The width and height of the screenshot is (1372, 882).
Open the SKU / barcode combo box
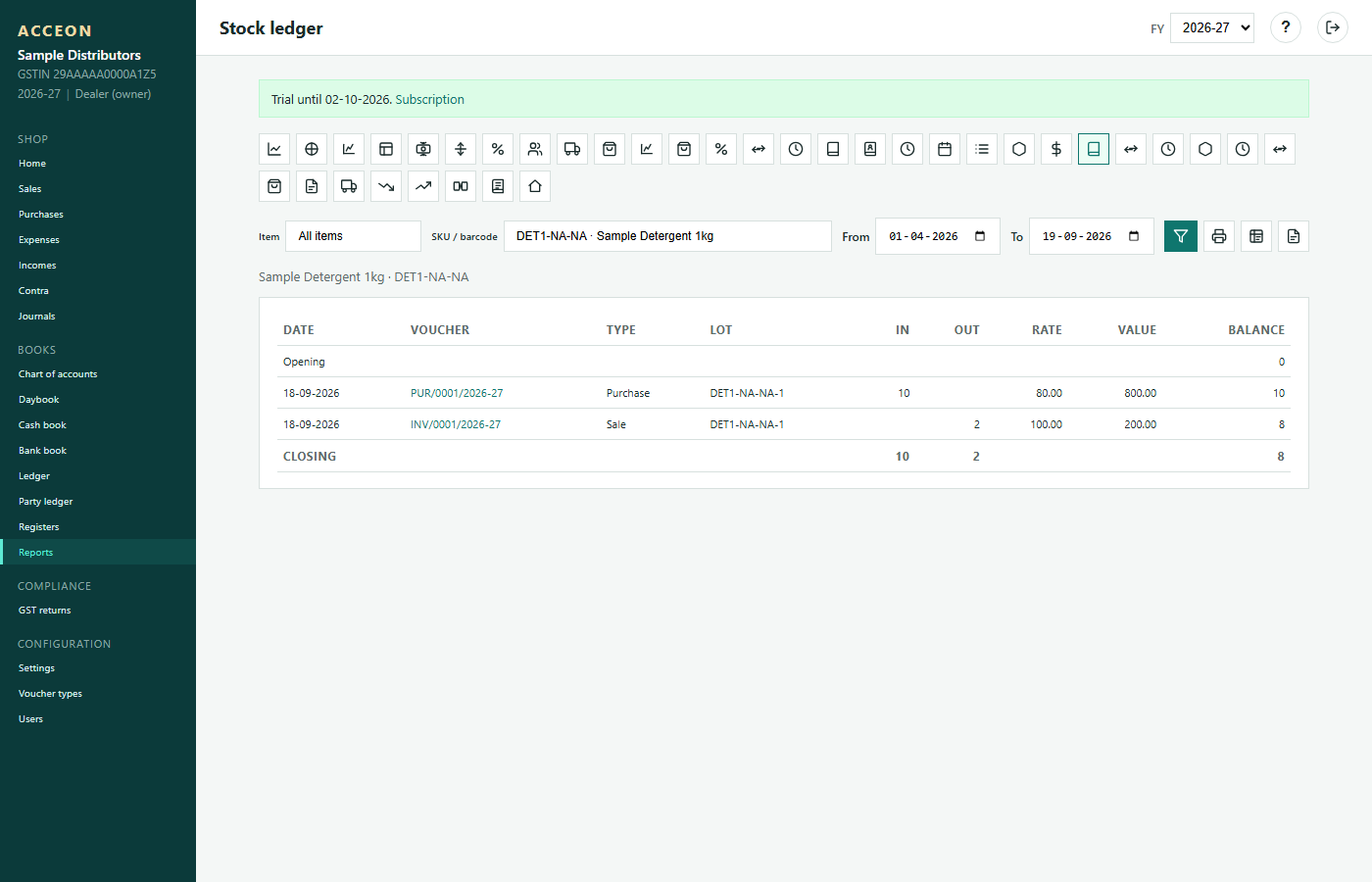[667, 236]
